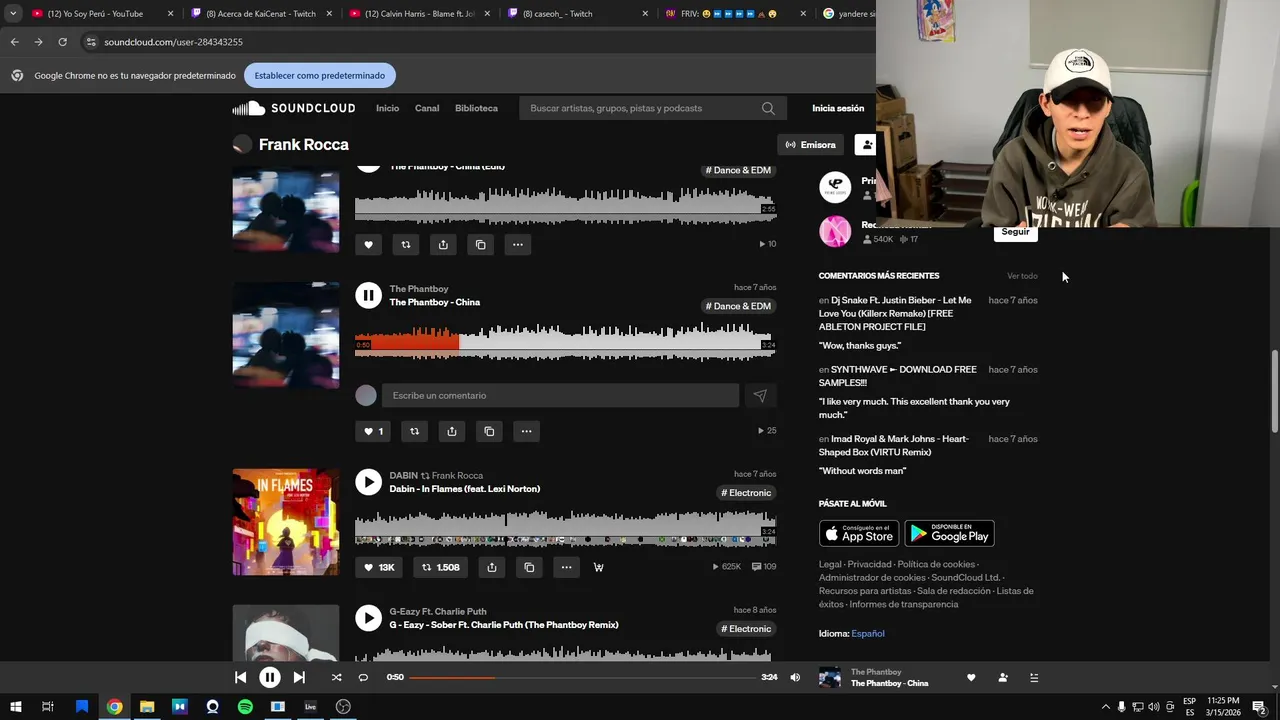Pause The Phantboy - China track
The height and width of the screenshot is (720, 1280).
pyautogui.click(x=368, y=295)
